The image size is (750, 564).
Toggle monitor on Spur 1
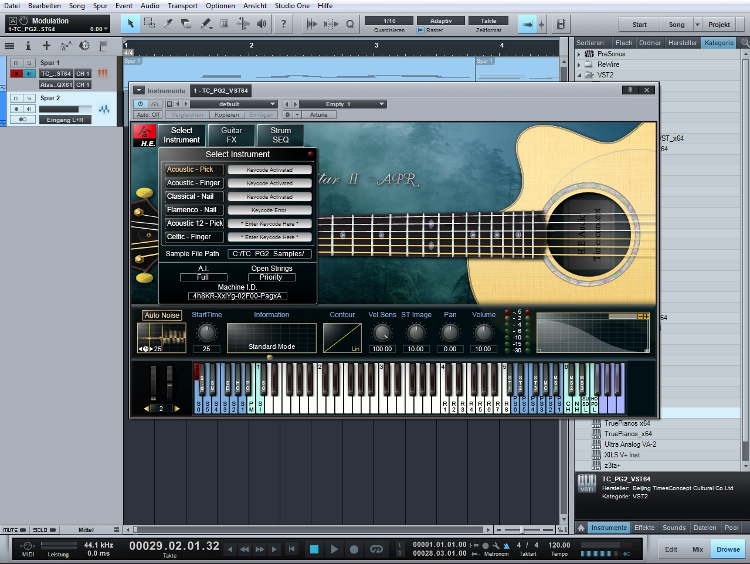[x=29, y=74]
